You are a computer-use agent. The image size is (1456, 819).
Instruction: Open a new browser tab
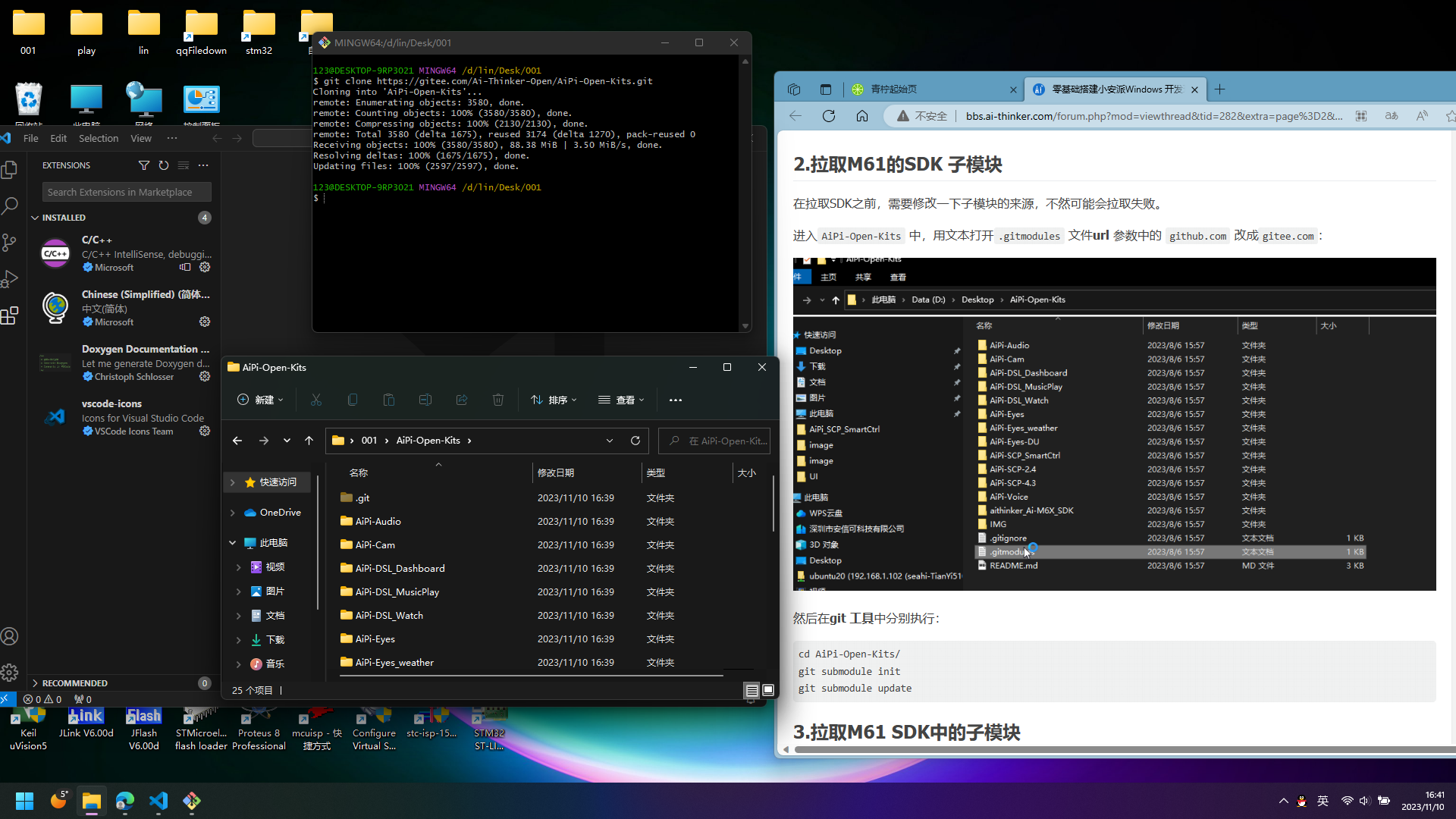click(x=1219, y=89)
